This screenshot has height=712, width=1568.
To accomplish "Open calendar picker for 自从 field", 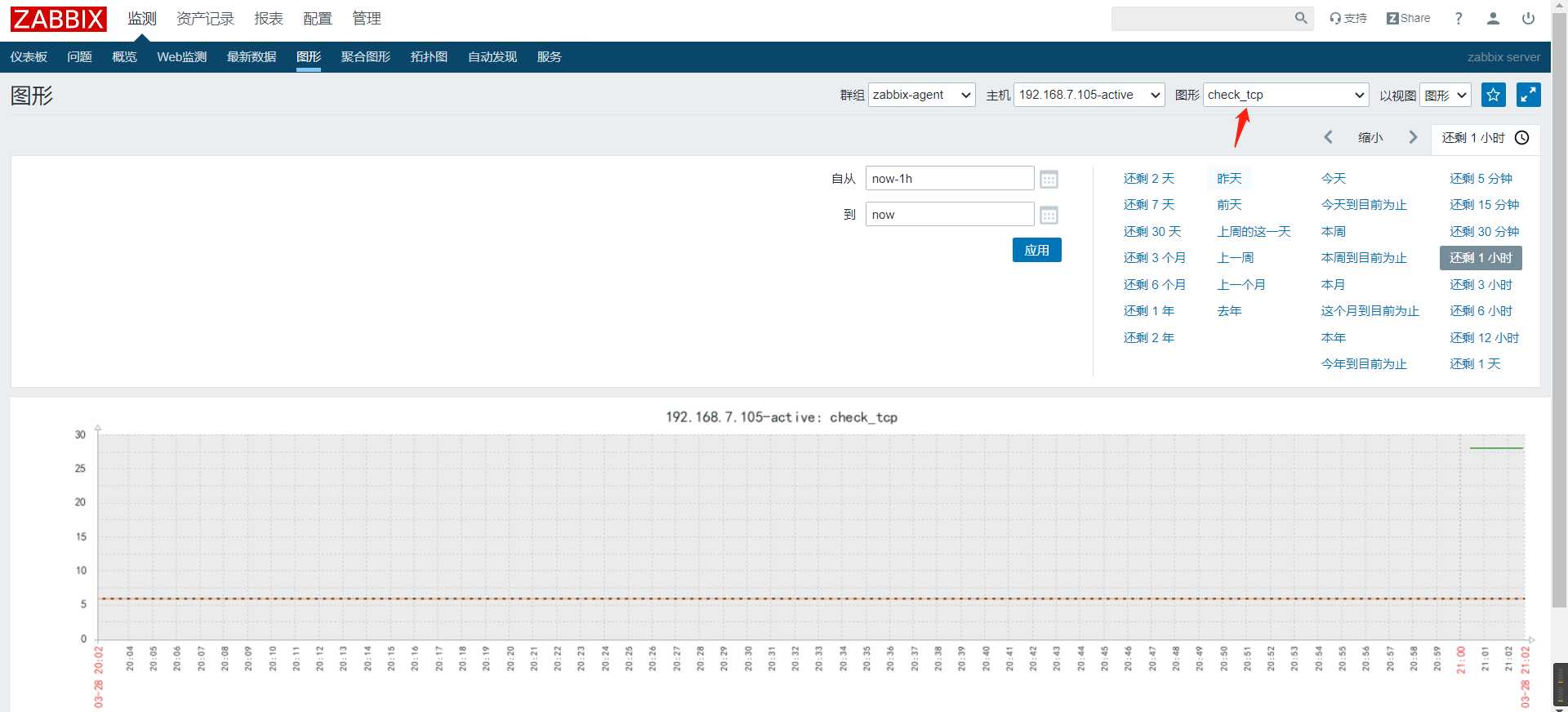I will 1049,179.
